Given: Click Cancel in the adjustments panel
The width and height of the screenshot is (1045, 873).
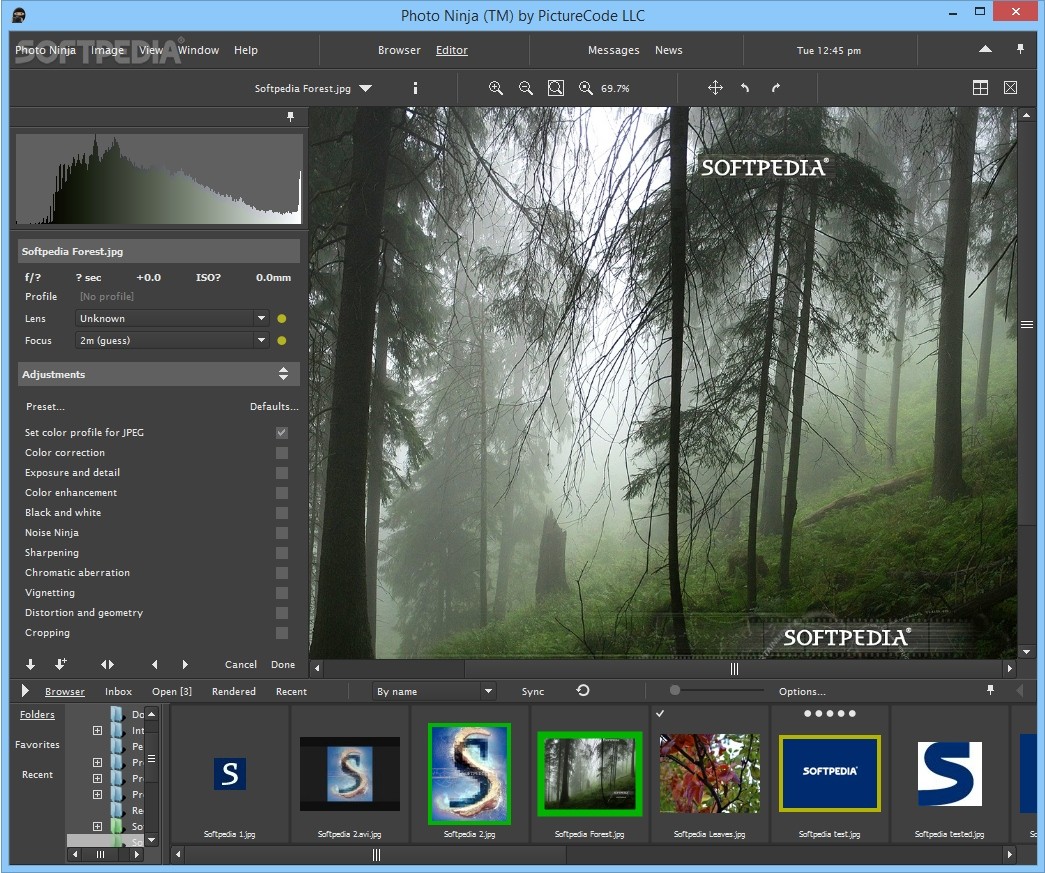Looking at the screenshot, I should point(241,664).
